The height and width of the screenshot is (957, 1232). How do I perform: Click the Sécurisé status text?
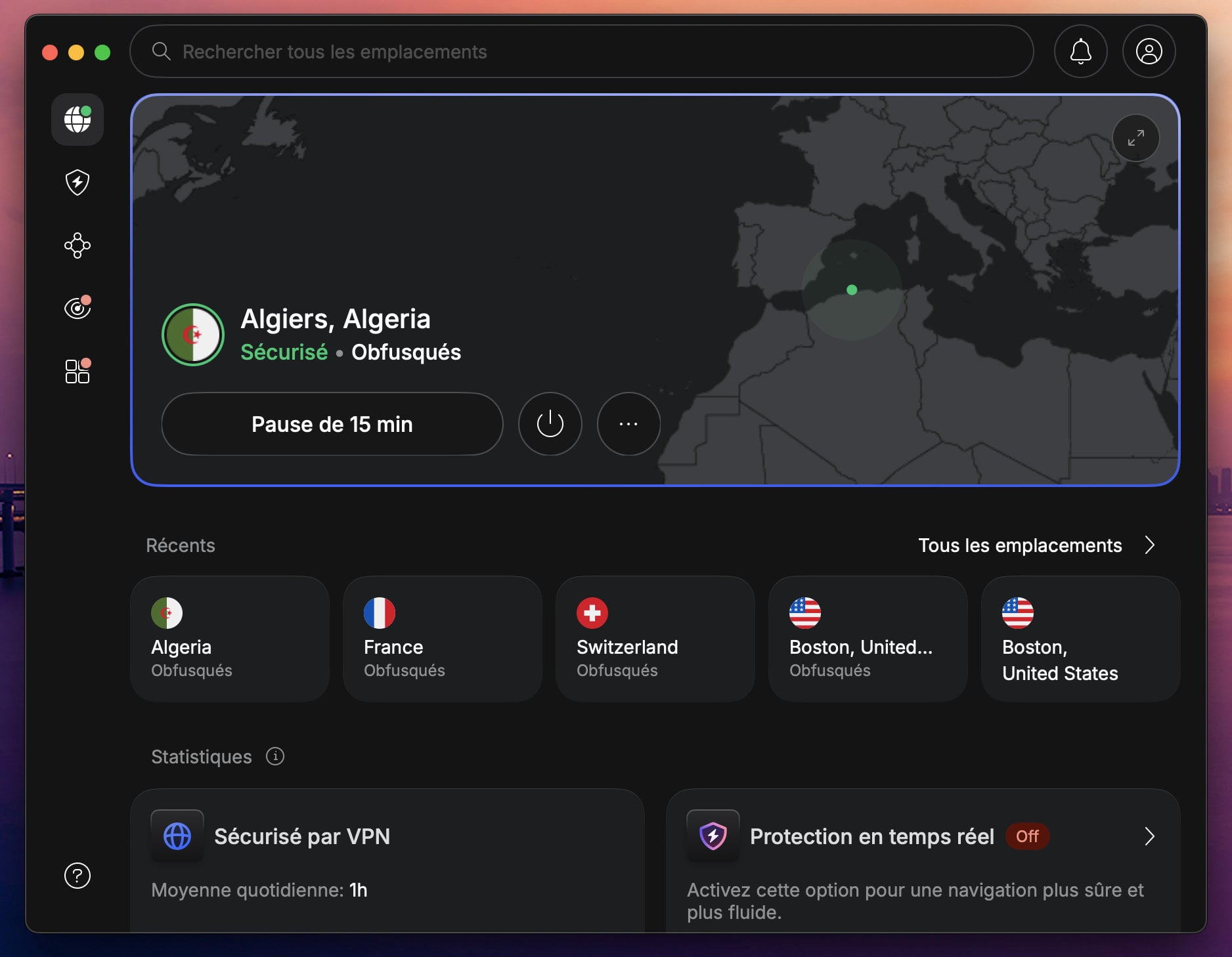point(284,352)
